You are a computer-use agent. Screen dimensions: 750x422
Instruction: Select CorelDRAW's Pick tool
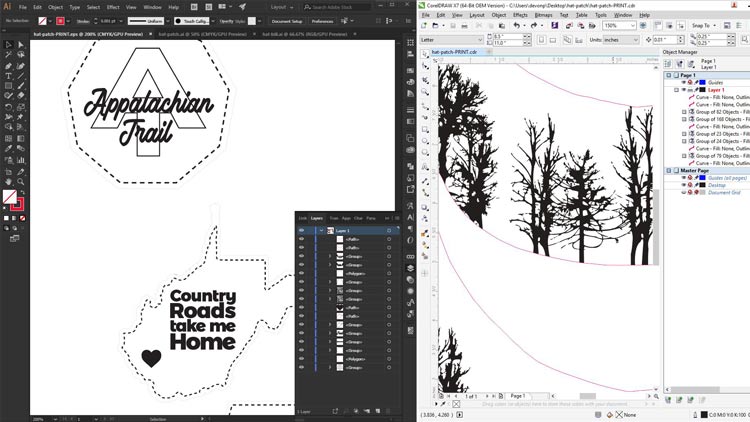pyautogui.click(x=425, y=54)
